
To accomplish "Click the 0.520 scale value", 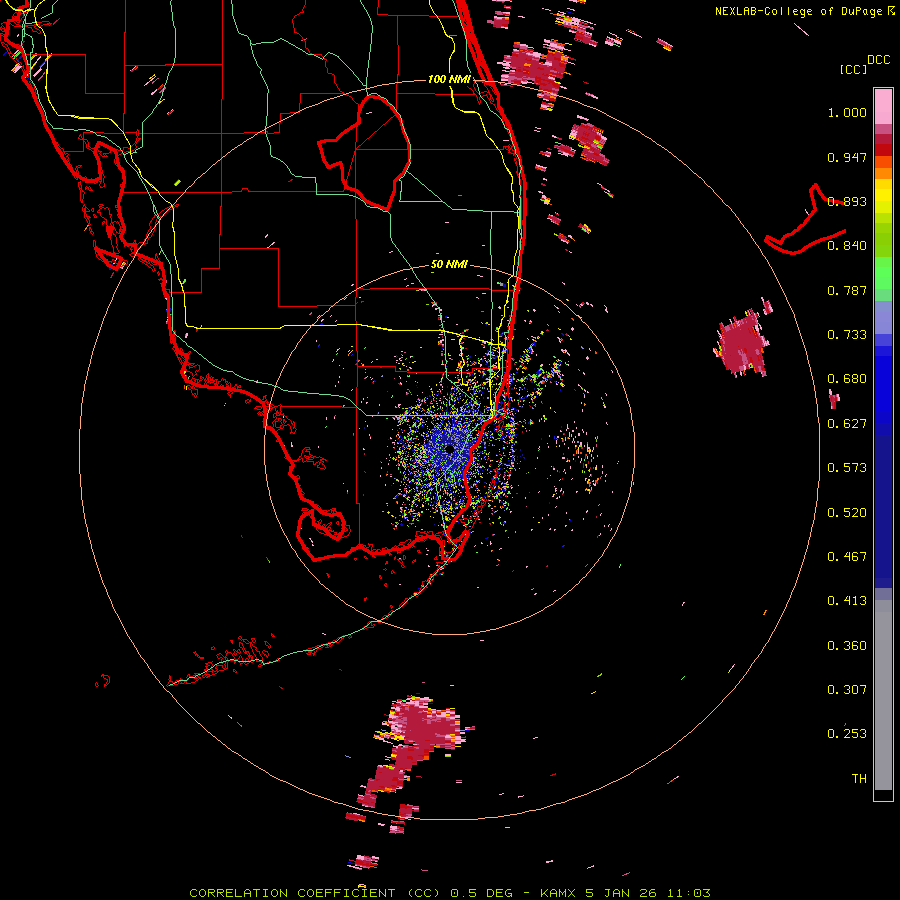I will 847,513.
